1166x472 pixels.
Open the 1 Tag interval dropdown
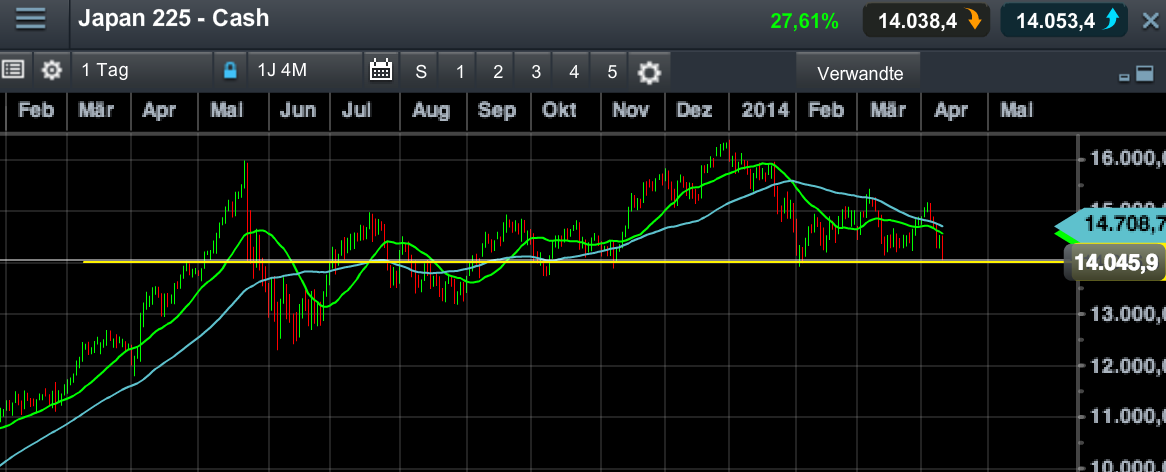pyautogui.click(x=143, y=71)
